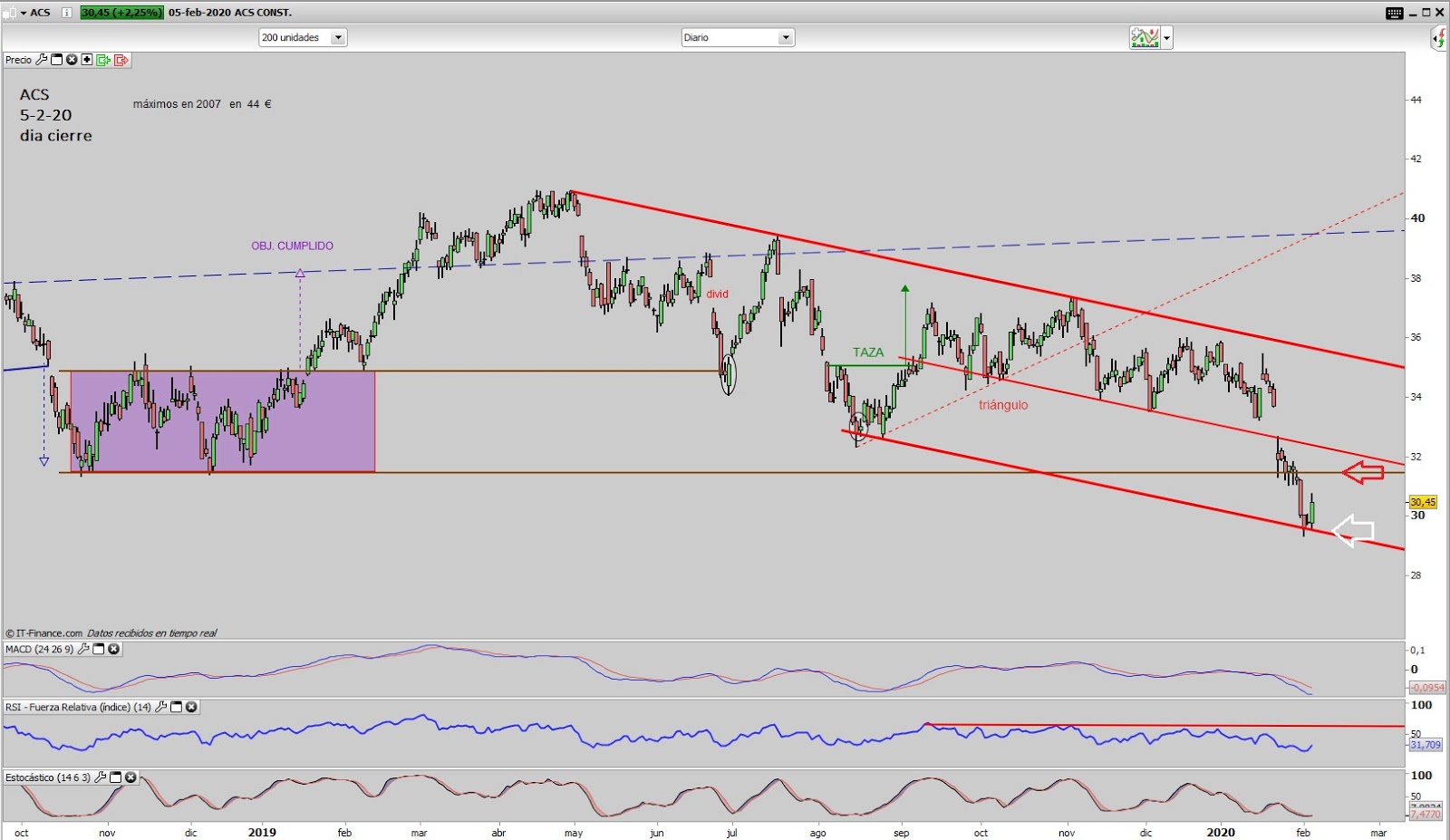Viewport: 1450px width, 840px height.
Task: Close the MACD indicator panel
Action: tap(114, 649)
